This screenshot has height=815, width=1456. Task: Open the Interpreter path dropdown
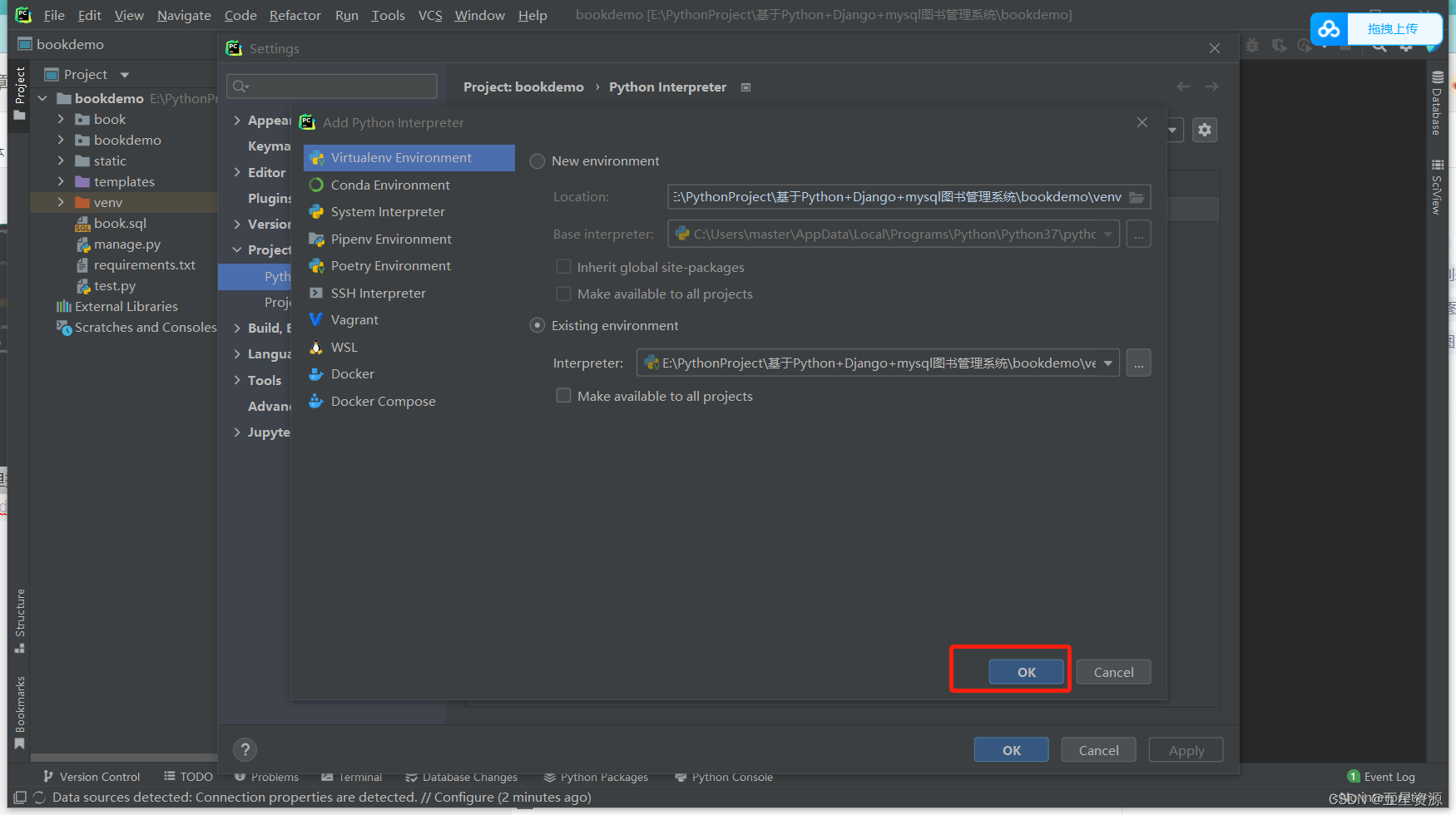click(1108, 363)
